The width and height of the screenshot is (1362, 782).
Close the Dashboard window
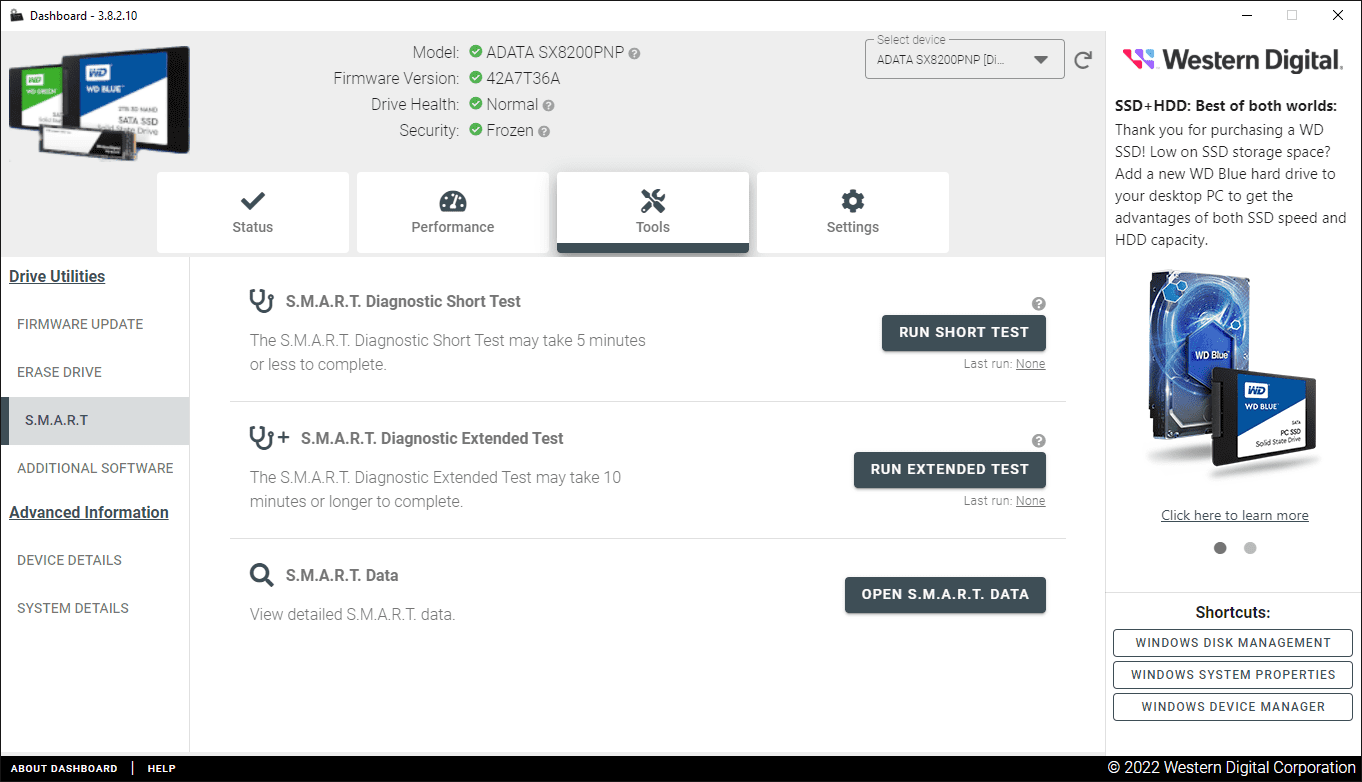pos(1338,15)
